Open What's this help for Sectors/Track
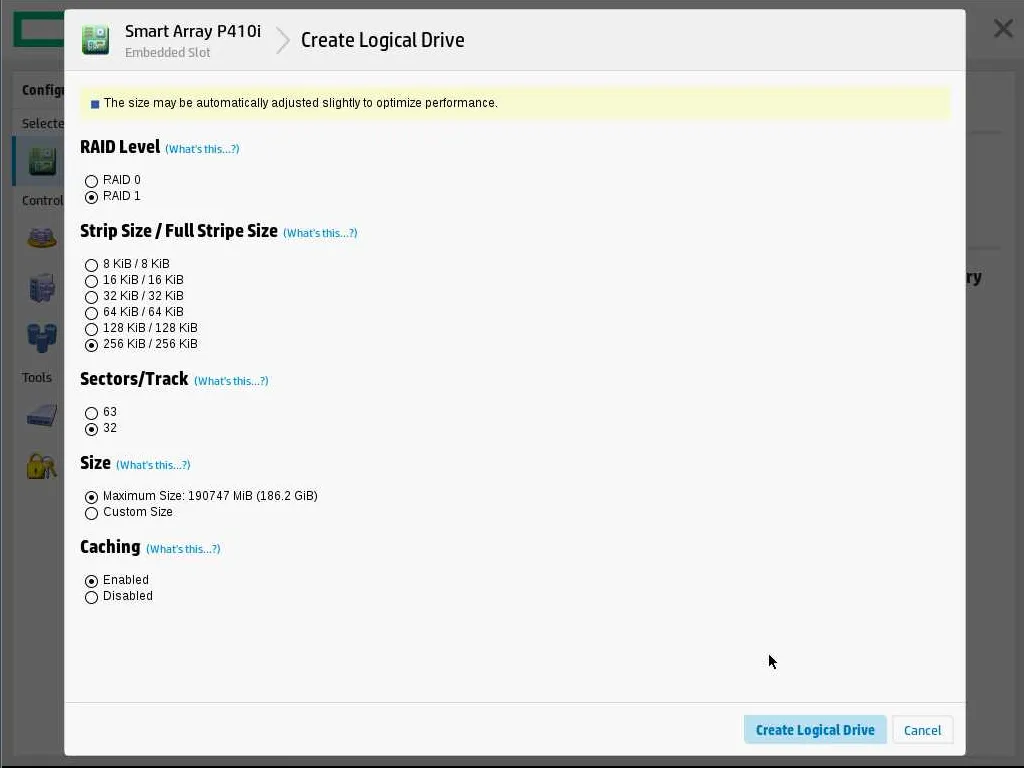Screen dimensions: 1024x768 pyautogui.click(x=231, y=381)
